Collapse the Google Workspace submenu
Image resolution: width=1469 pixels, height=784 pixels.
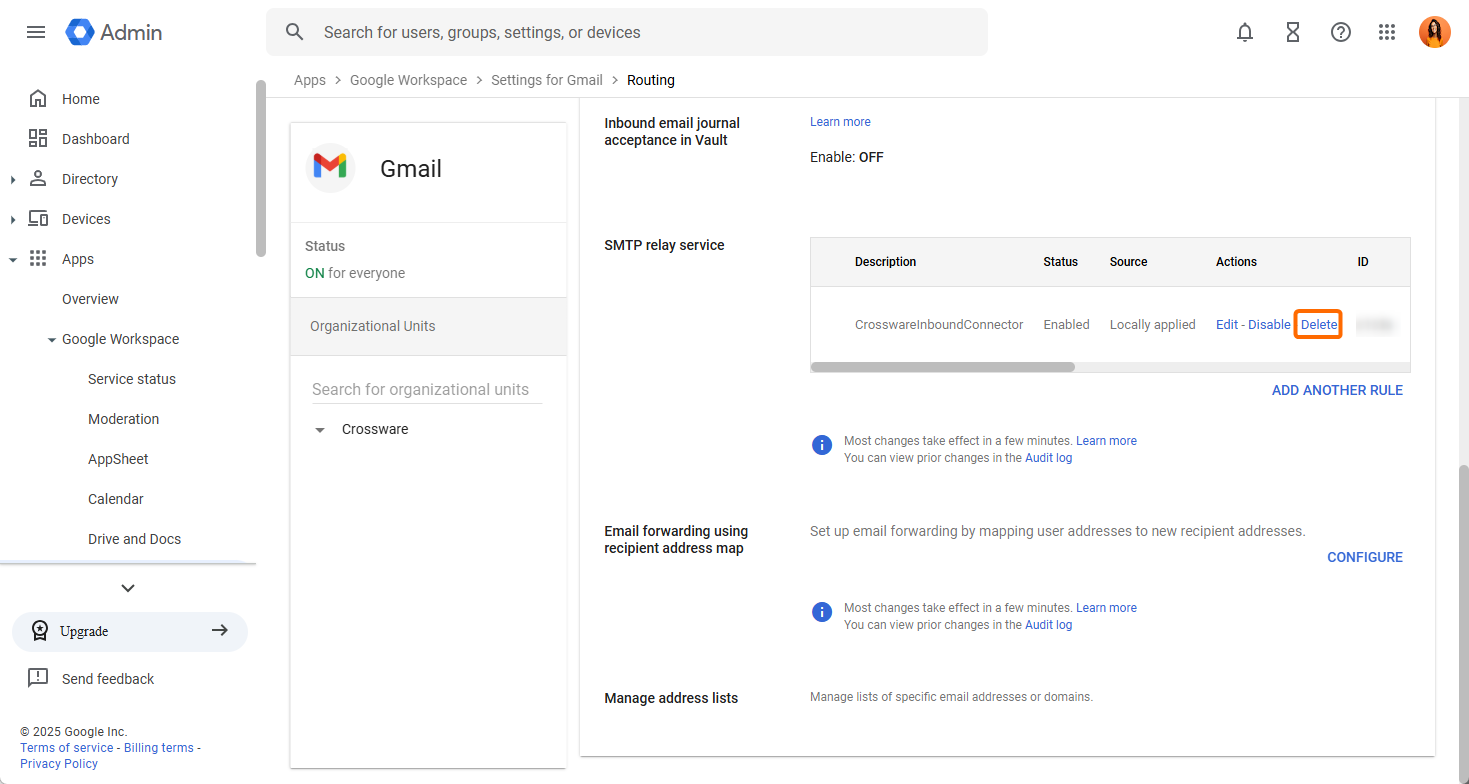(x=52, y=340)
